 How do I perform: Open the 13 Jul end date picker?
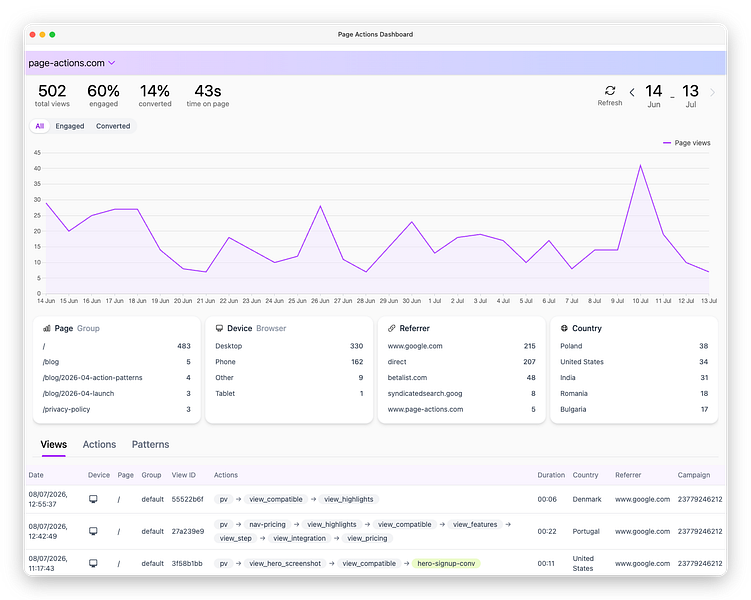691,95
